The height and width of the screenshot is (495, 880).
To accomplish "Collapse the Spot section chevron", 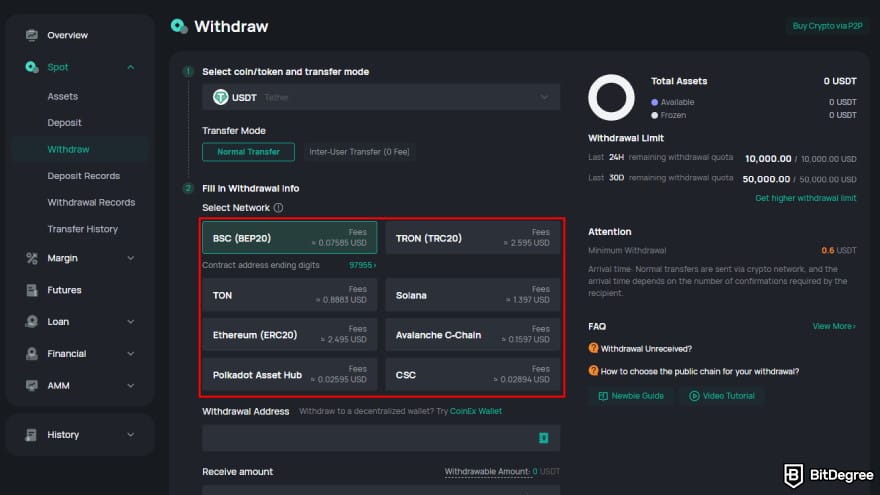I will (x=131, y=67).
